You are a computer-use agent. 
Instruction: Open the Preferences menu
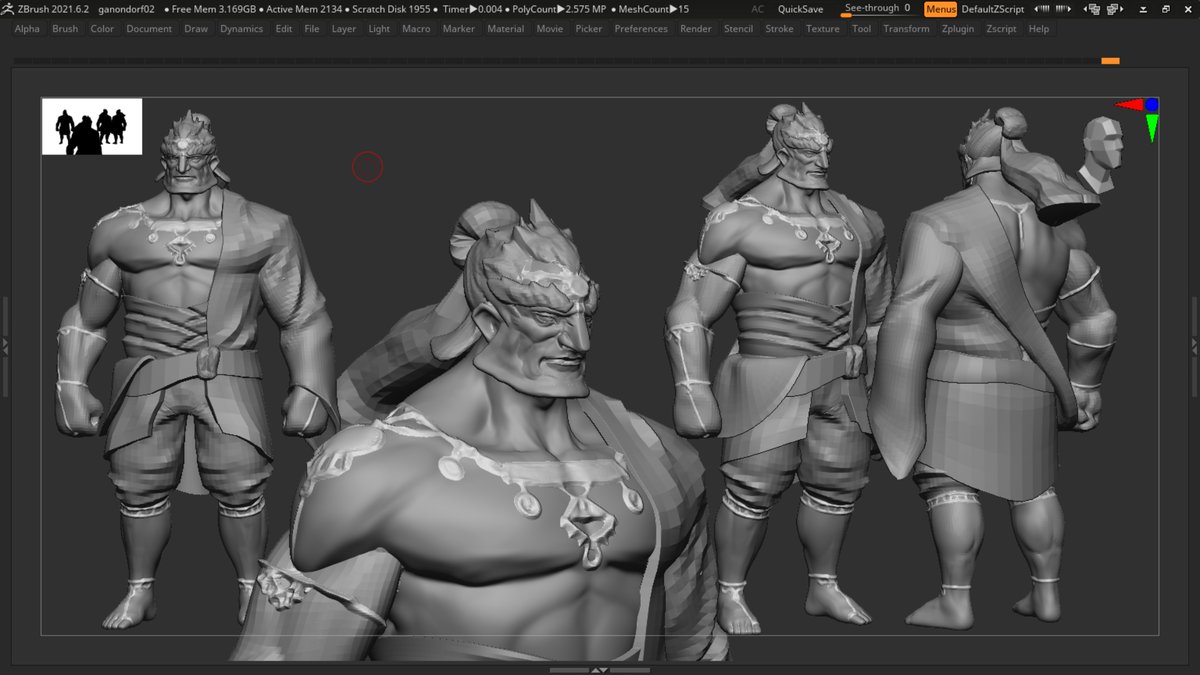click(x=641, y=28)
